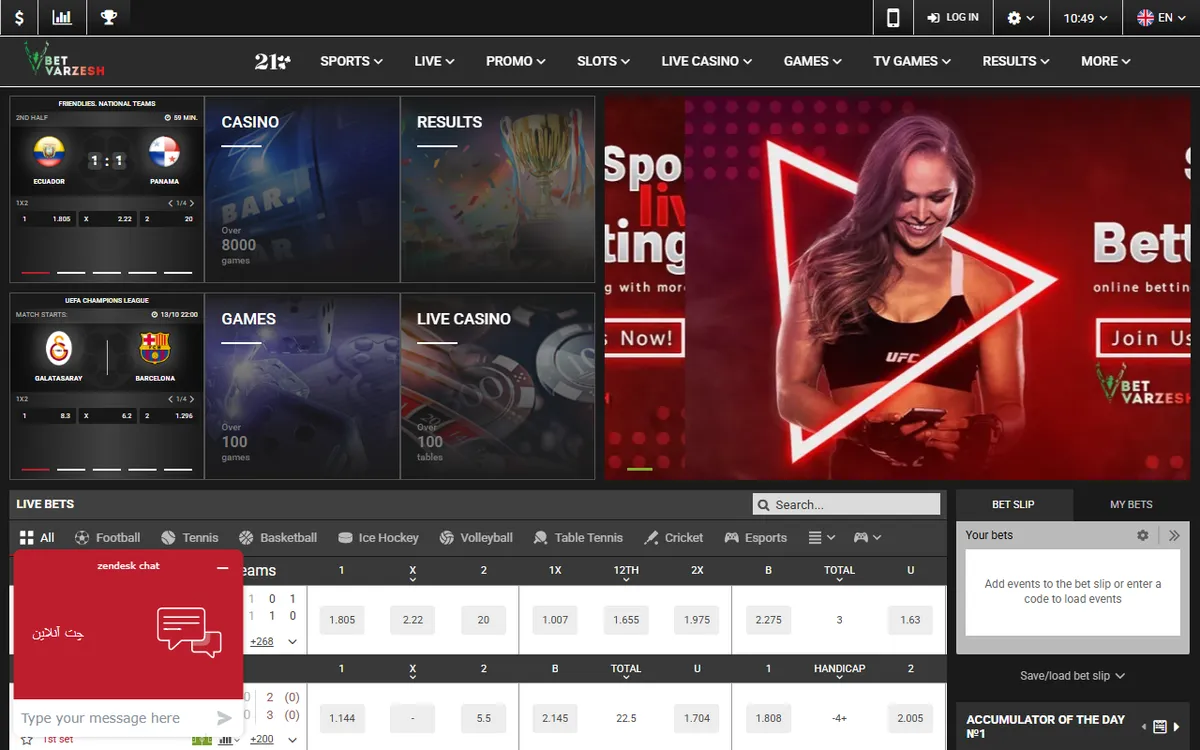
Task: Focus the live bets Search field
Action: [x=847, y=504]
